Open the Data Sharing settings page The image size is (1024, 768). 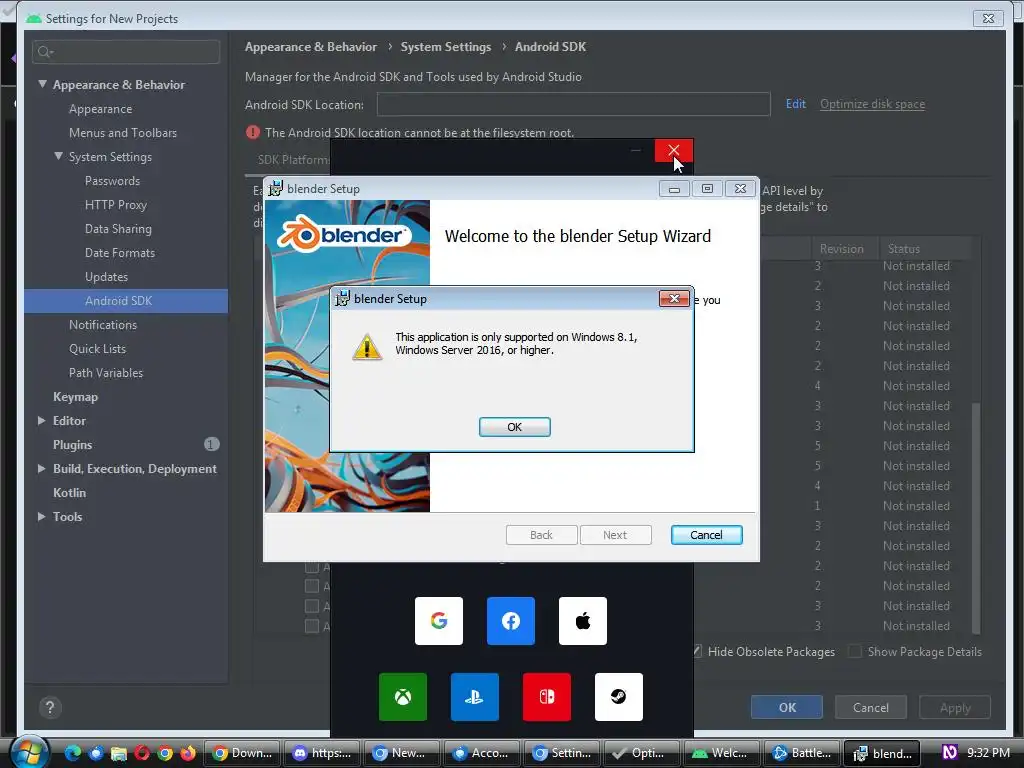tap(118, 229)
